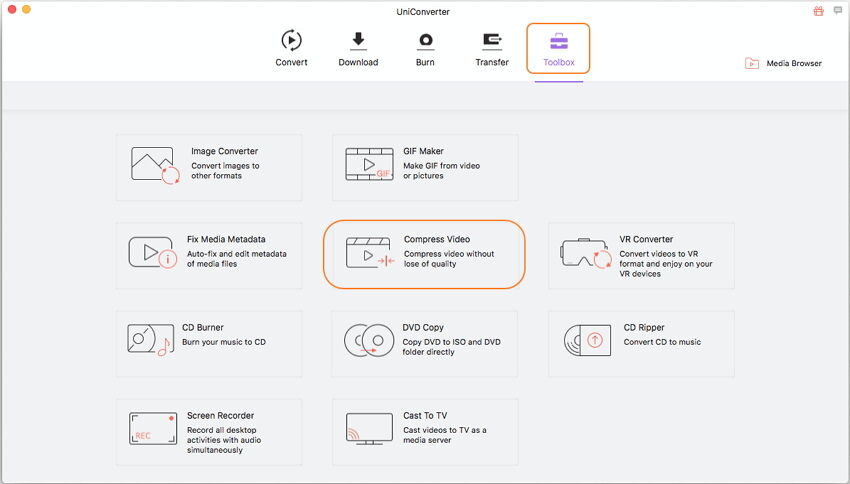Click 'Convert CD to music' text
Image resolution: width=850 pixels, height=484 pixels.
click(662, 342)
